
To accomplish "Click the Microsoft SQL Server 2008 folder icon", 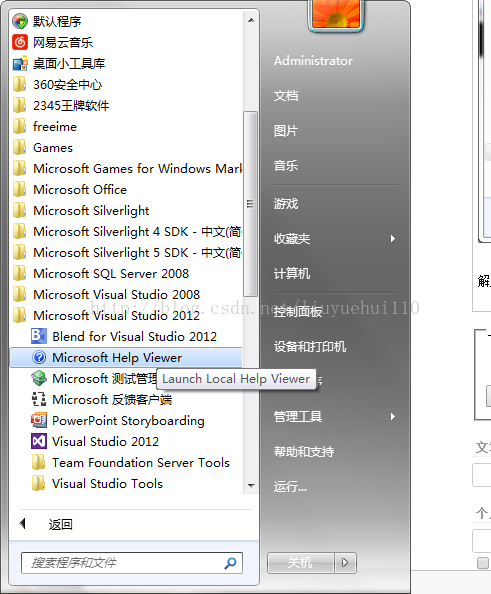I will click(20, 273).
